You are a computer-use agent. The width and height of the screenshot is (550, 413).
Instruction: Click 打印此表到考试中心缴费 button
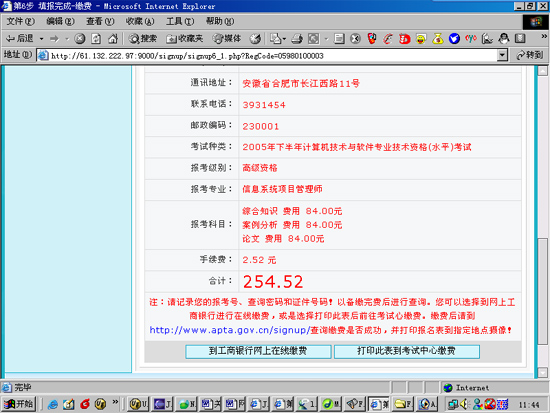407,351
